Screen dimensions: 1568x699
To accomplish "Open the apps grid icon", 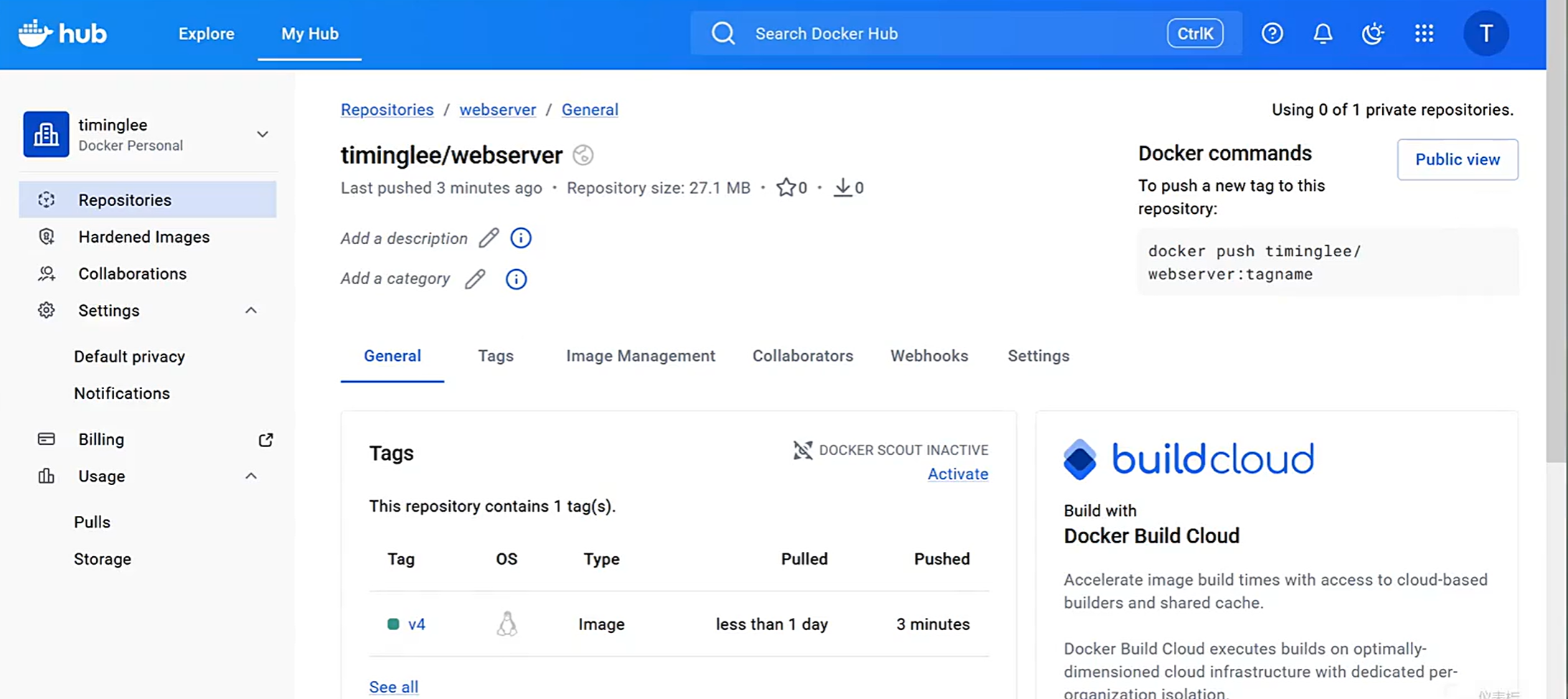I will coord(1424,33).
